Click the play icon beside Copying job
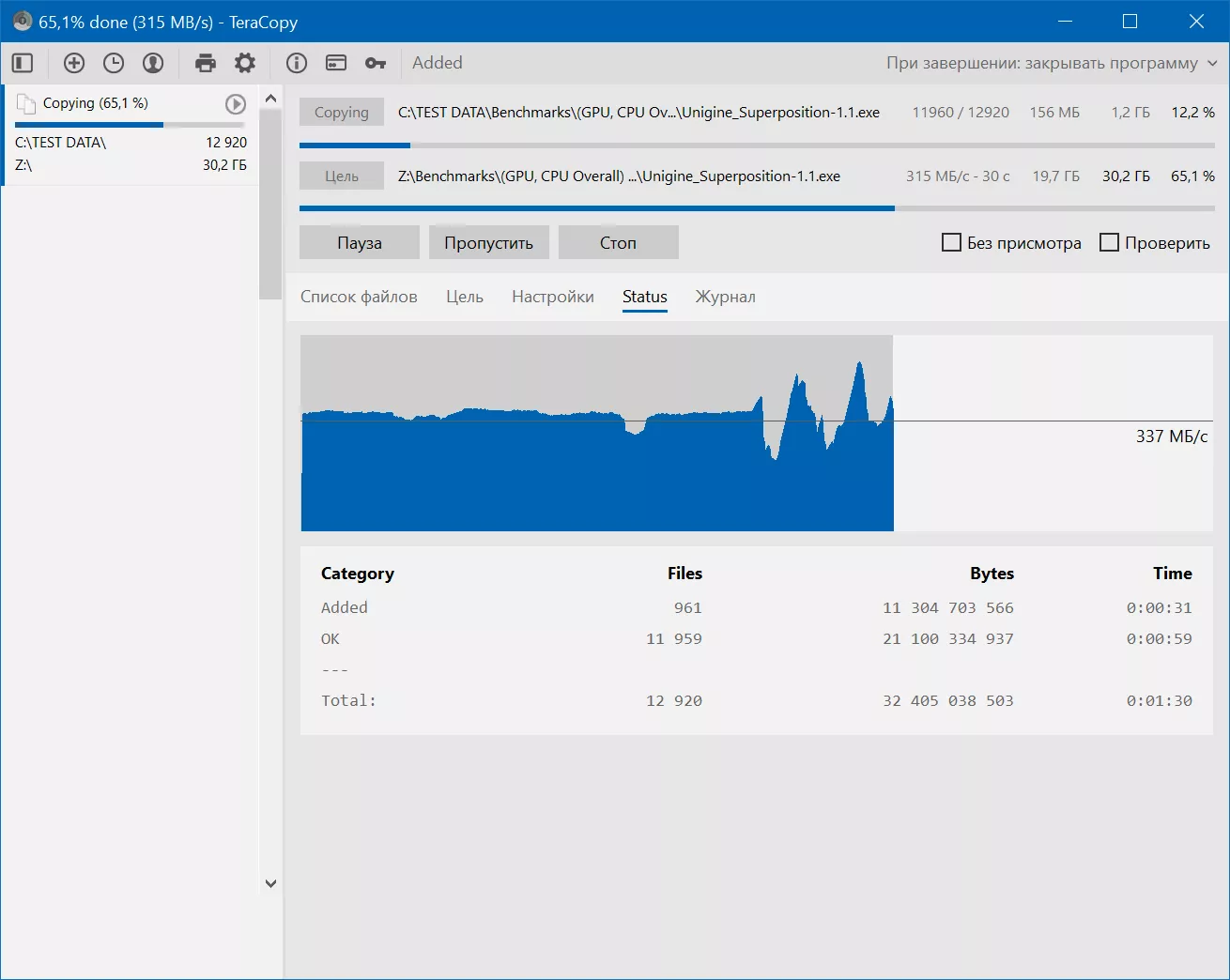This screenshot has height=980, width=1230. [236, 104]
